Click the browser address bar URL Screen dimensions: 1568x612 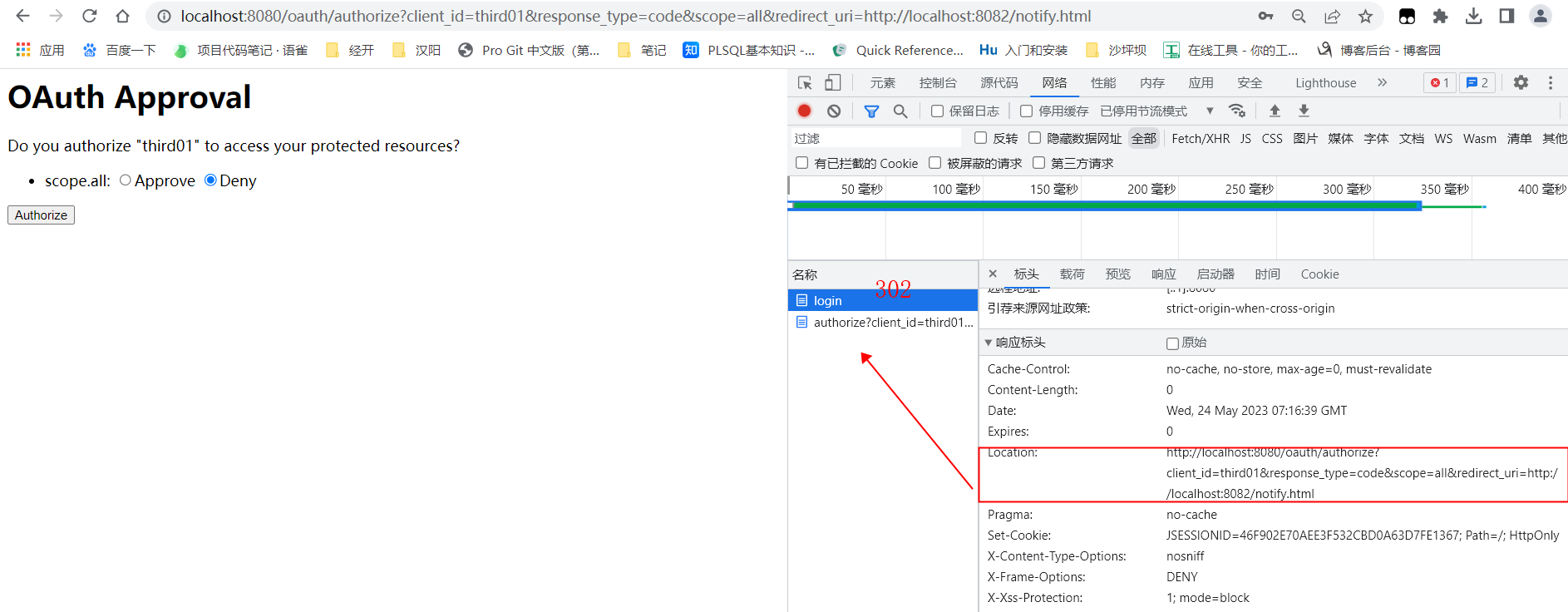[x=636, y=16]
